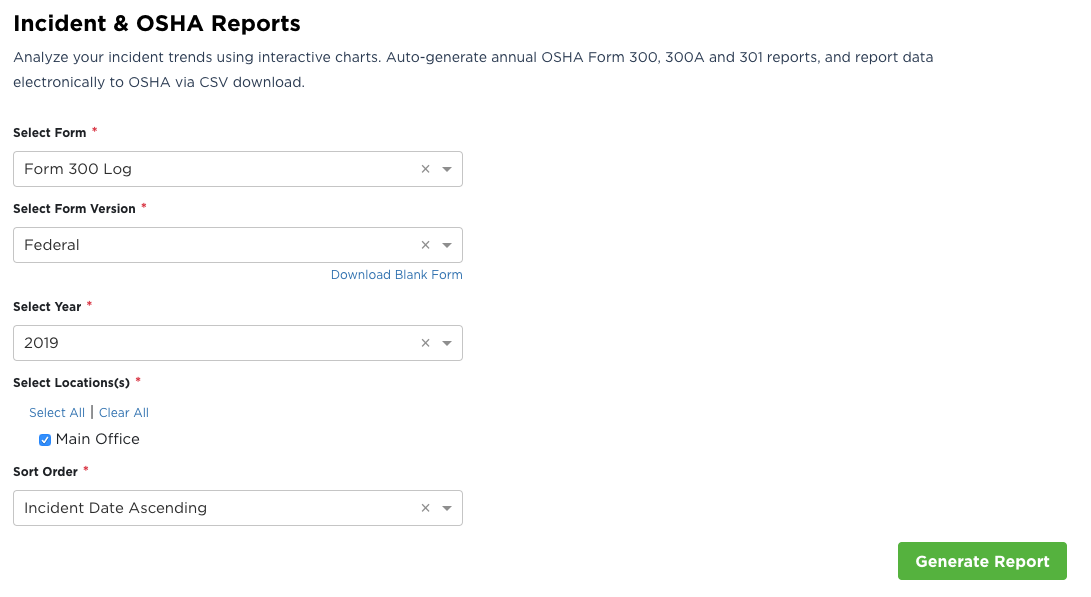Viewport: 1091px width, 597px height.
Task: Expand the Select Form Version dropdown arrow
Action: (x=447, y=245)
